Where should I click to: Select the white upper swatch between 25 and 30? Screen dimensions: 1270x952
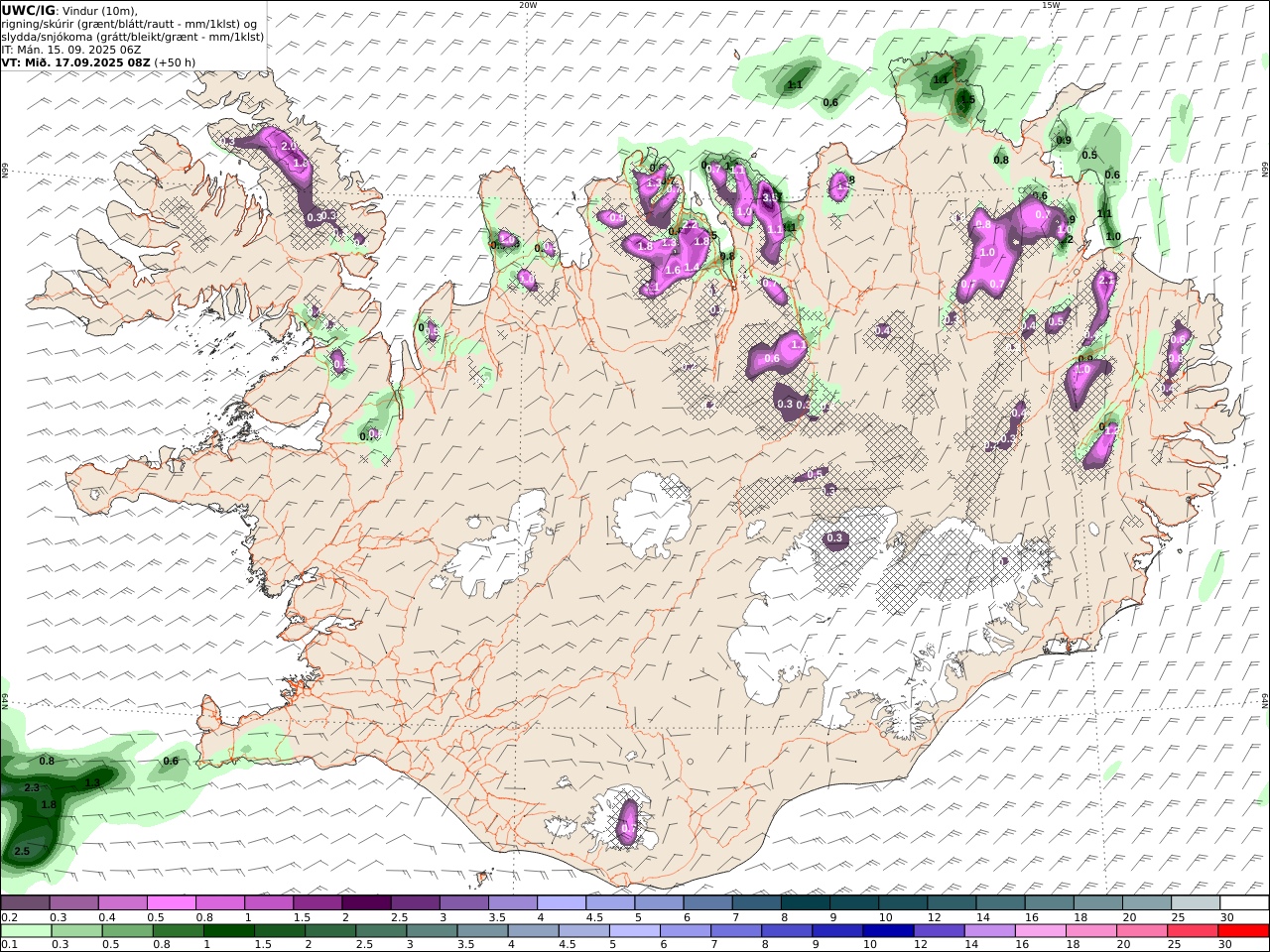pos(1195,902)
